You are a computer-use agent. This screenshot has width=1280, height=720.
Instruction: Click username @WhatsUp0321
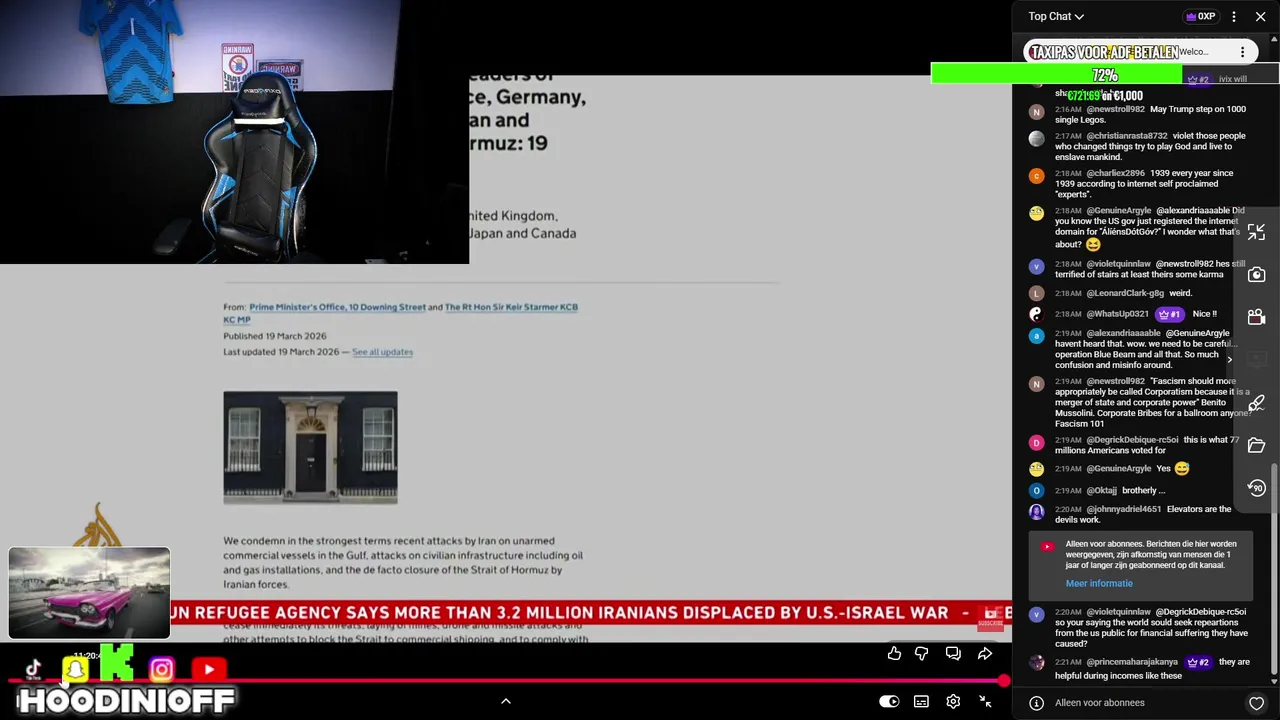(1118, 314)
